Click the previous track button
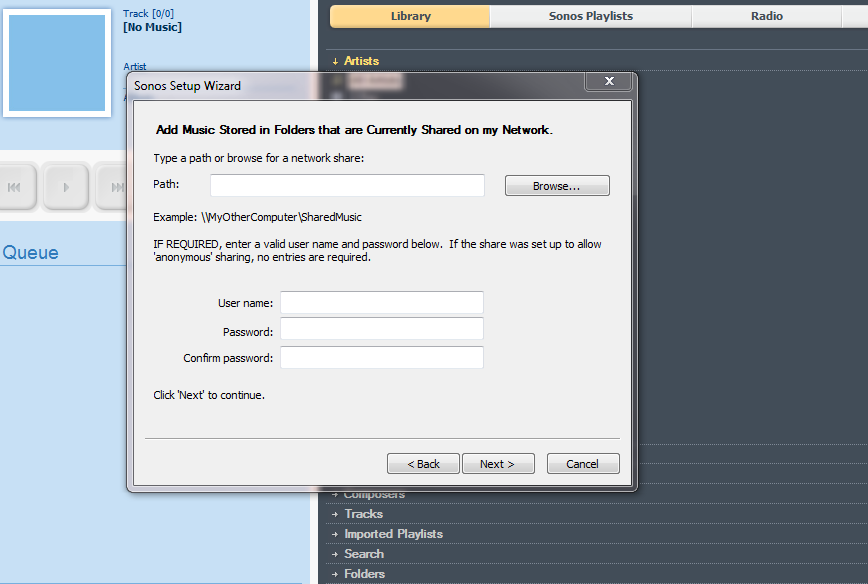Viewport: 868px width, 584px height. (15, 187)
